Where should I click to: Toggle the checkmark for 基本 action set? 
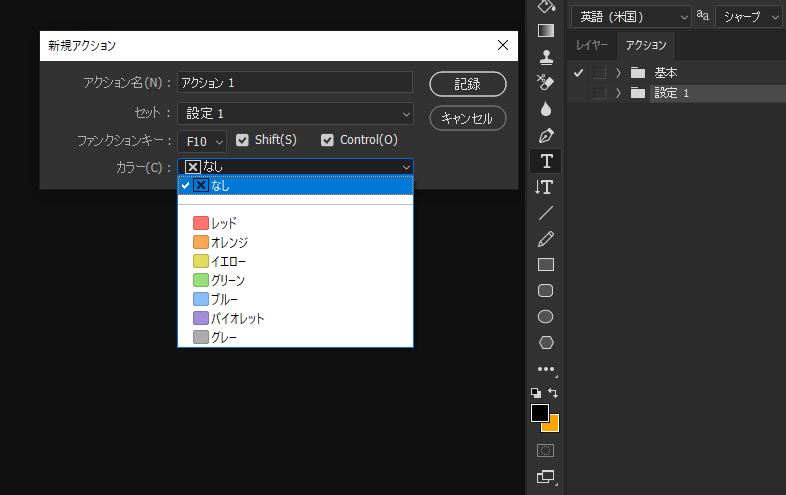[x=578, y=73]
